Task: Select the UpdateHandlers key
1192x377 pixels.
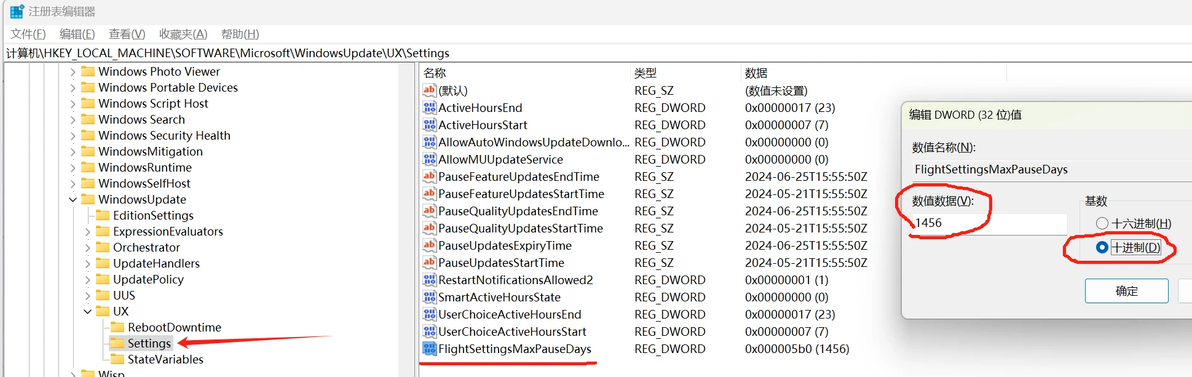Action: tap(156, 263)
